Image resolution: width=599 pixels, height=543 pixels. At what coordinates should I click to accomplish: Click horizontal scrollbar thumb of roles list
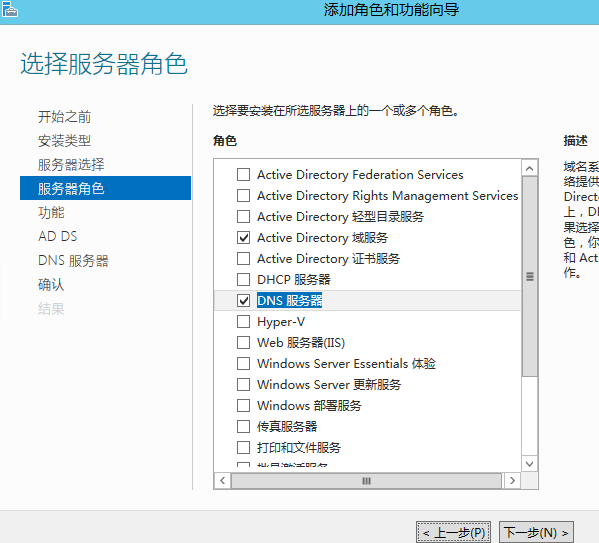[366, 481]
